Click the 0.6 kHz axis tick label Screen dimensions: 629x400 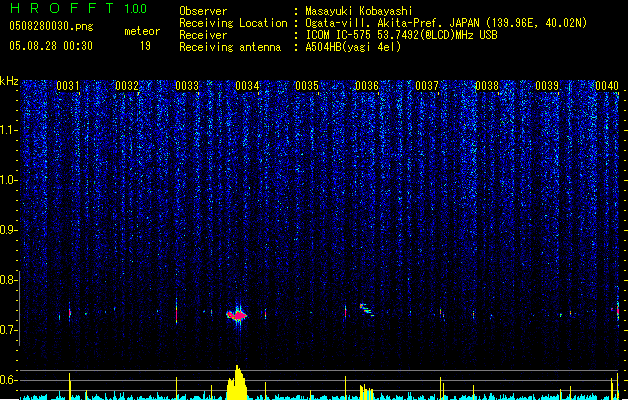click(x=8, y=380)
